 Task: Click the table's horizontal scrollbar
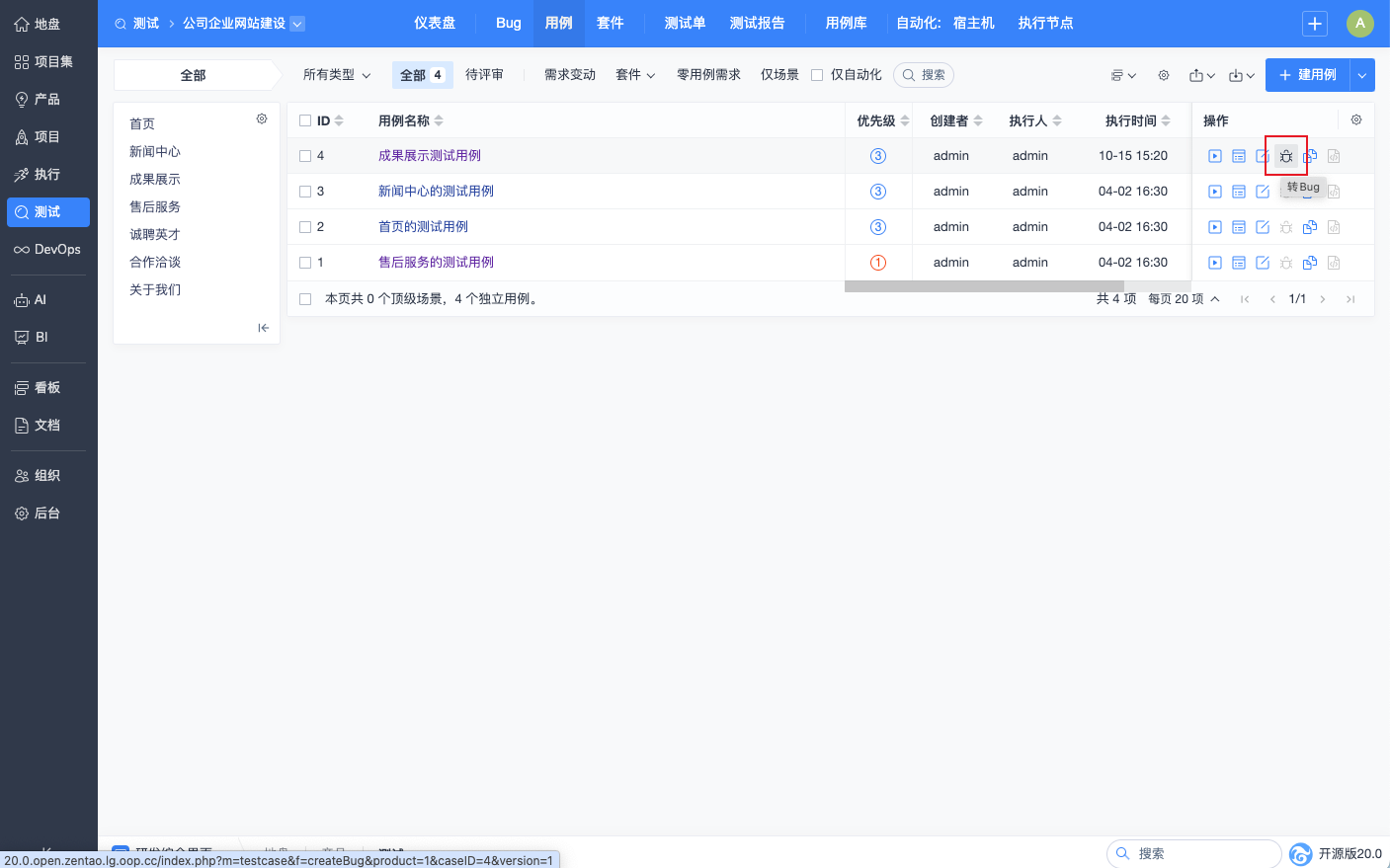point(983,286)
